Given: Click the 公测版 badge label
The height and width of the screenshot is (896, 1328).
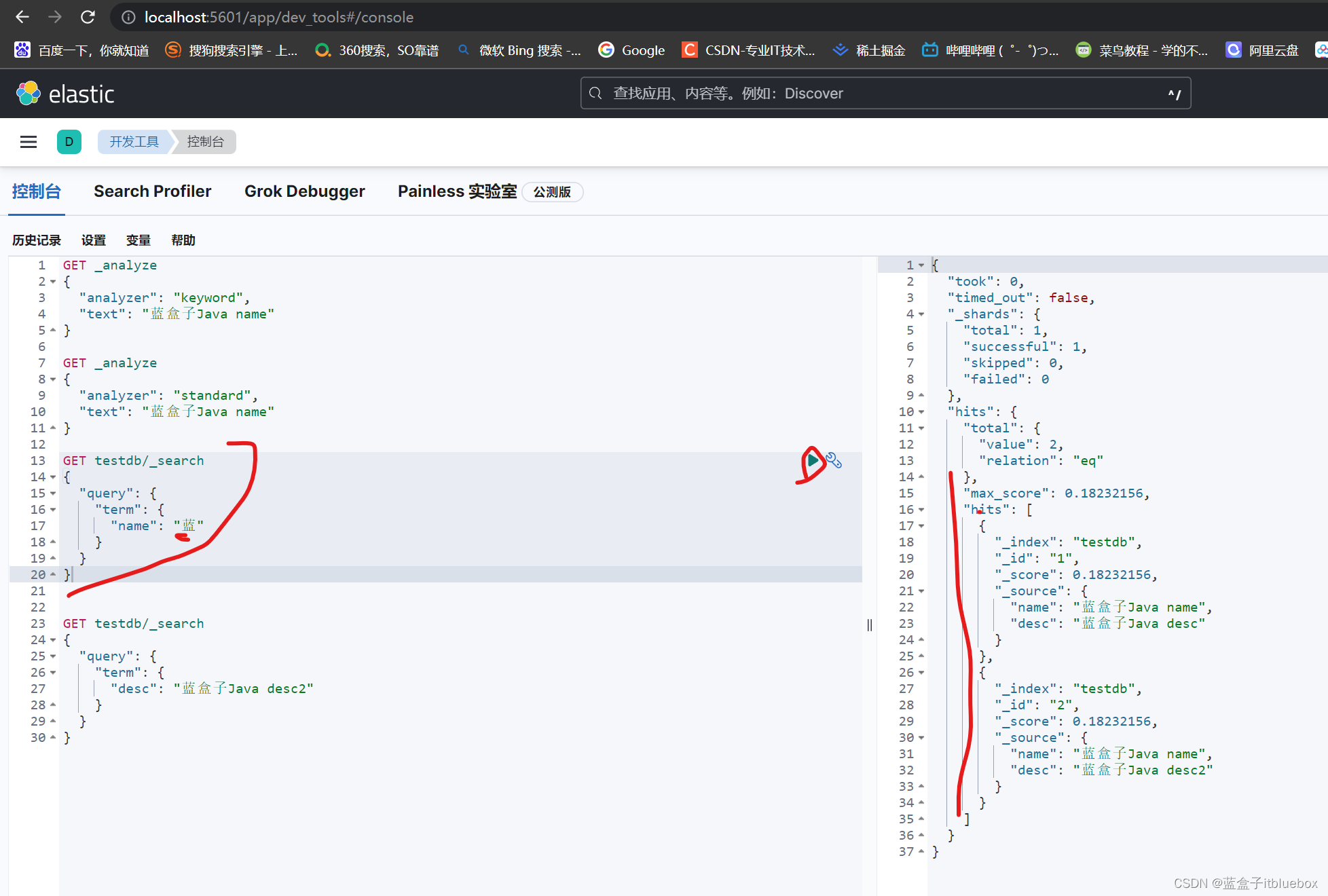Looking at the screenshot, I should pyautogui.click(x=552, y=192).
